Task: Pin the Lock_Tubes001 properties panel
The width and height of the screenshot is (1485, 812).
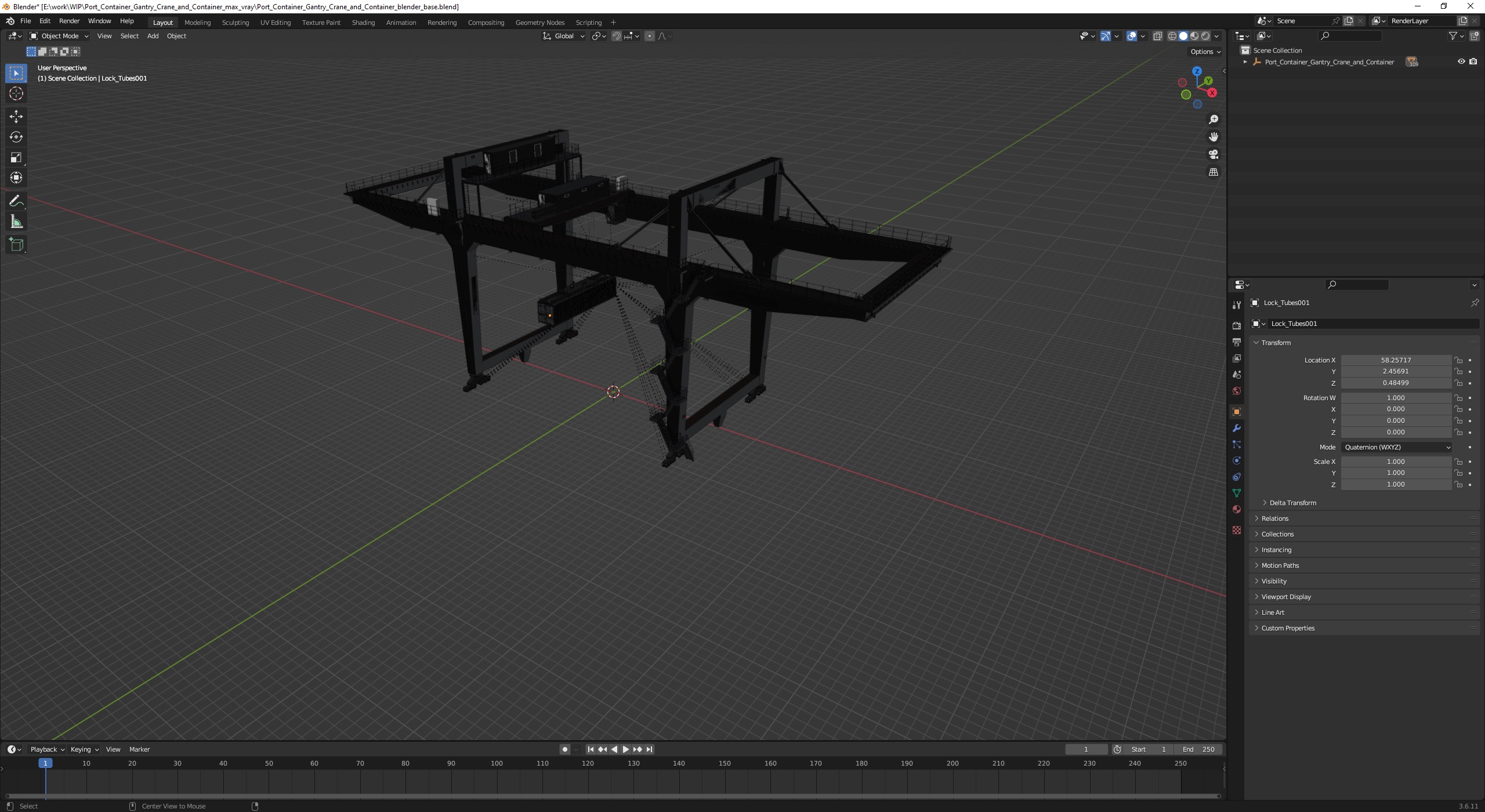Action: click(1475, 303)
